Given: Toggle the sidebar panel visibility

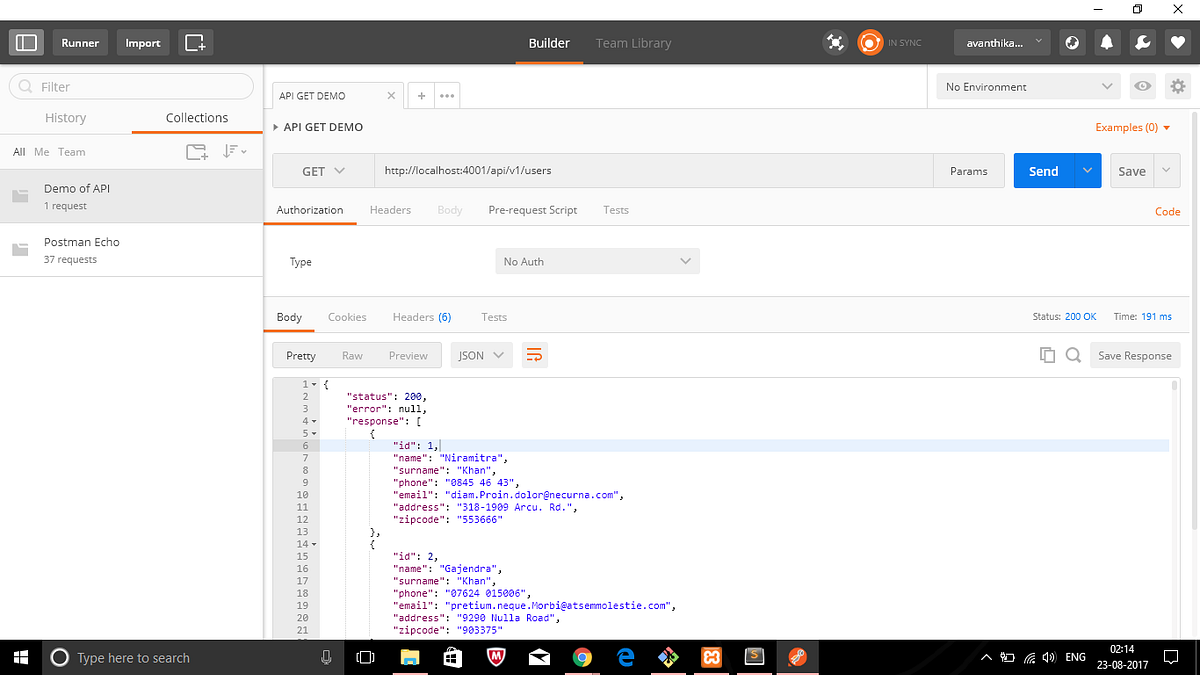Looking at the screenshot, I should coord(26,42).
